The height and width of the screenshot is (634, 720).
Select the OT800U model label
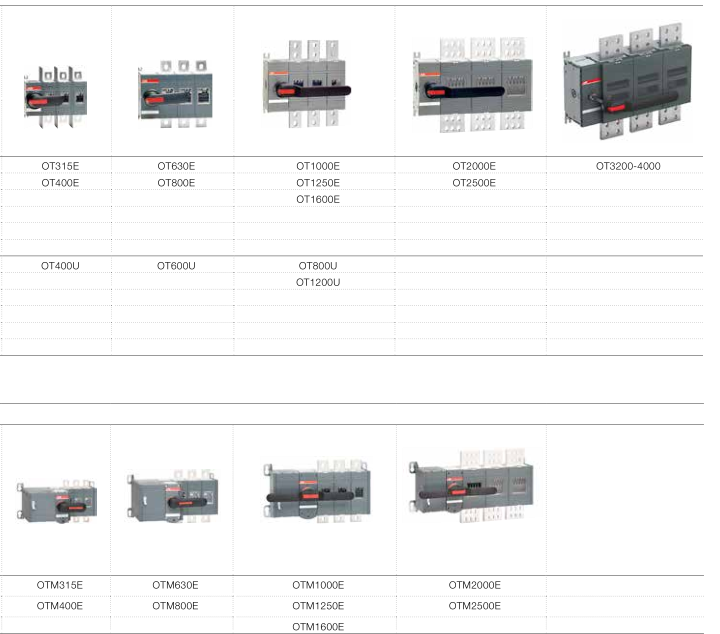[x=318, y=266]
